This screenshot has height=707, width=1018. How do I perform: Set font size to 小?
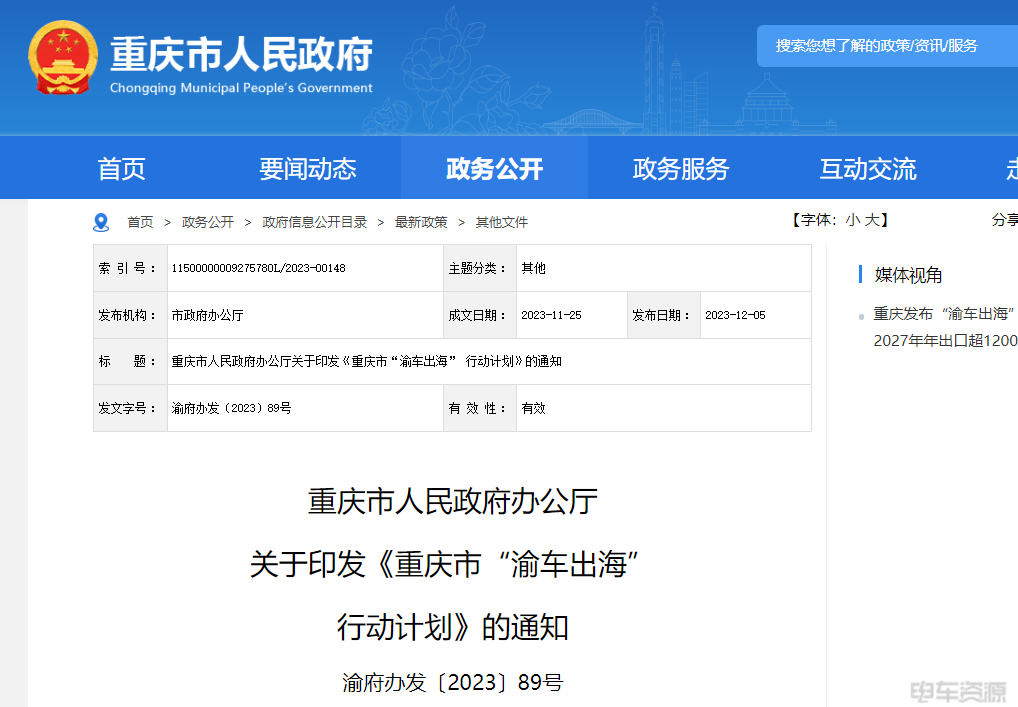click(x=852, y=220)
